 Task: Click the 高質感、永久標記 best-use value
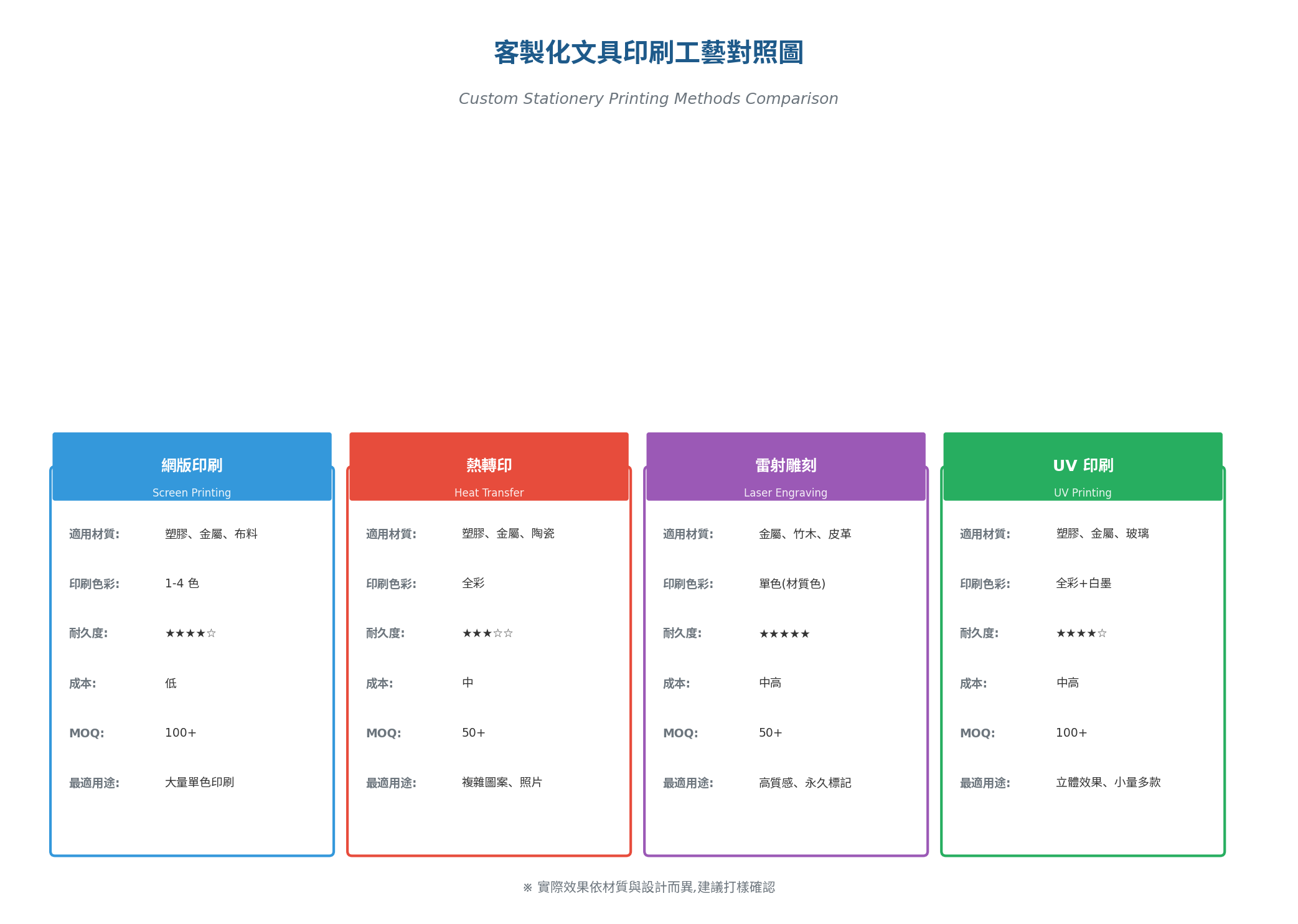[805, 783]
